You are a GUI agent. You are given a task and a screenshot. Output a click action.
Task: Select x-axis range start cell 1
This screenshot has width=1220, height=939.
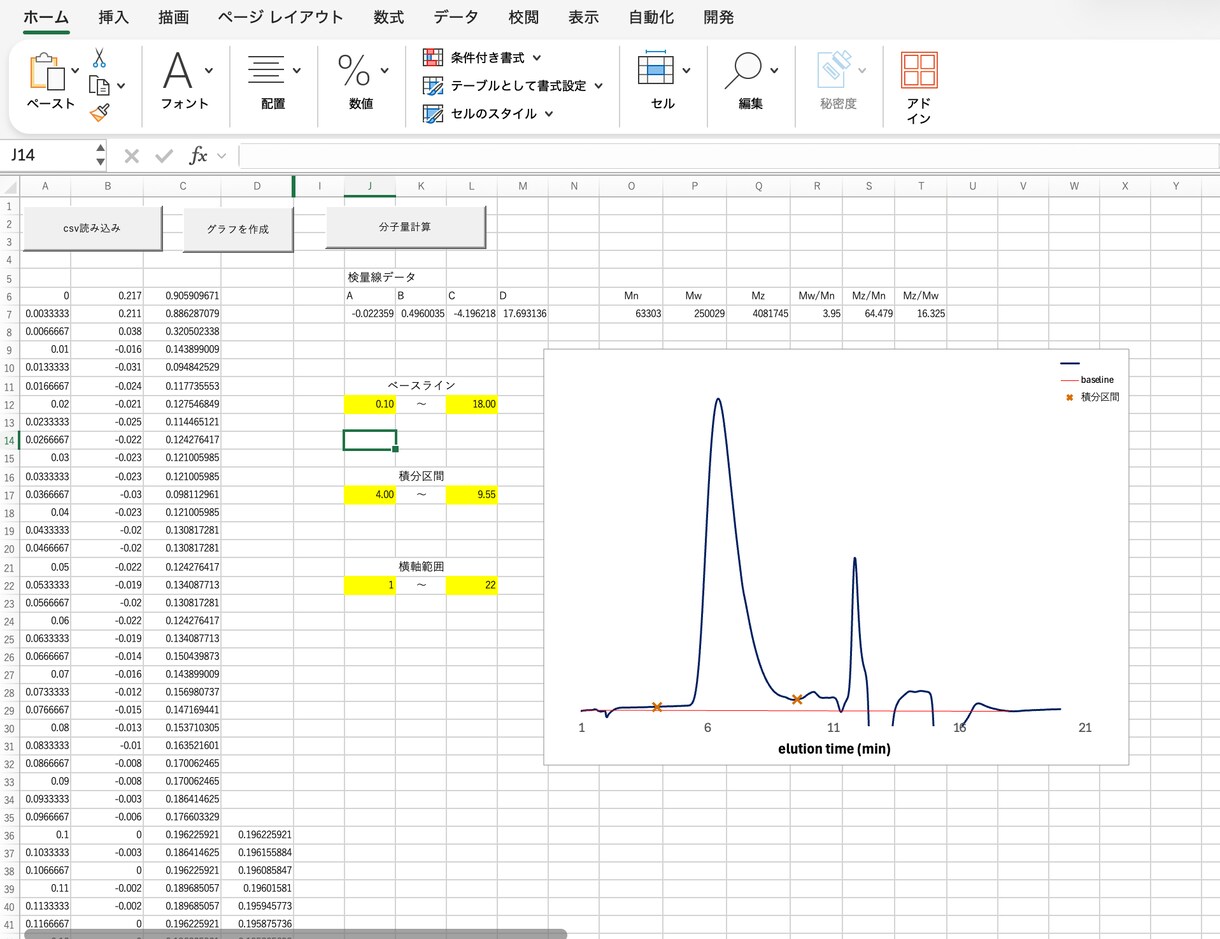[370, 585]
